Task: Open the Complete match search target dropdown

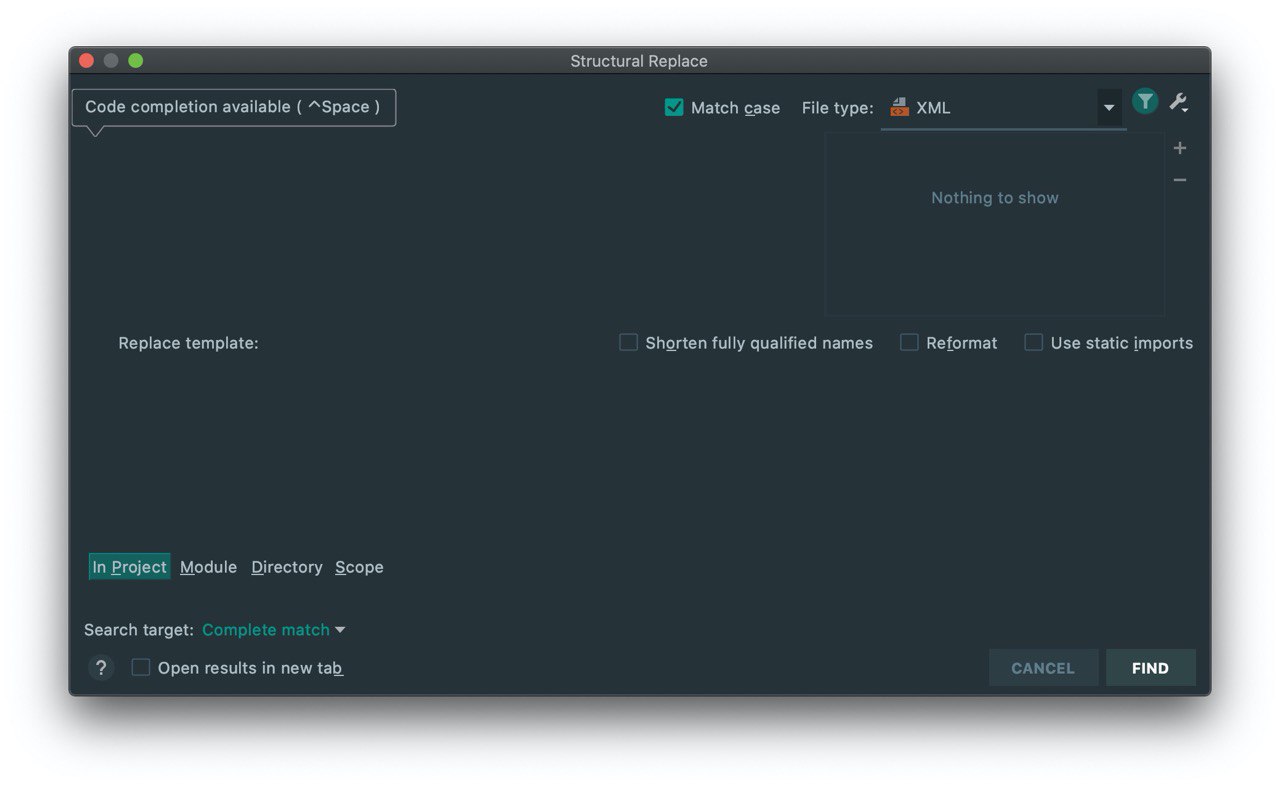Action: 273,630
